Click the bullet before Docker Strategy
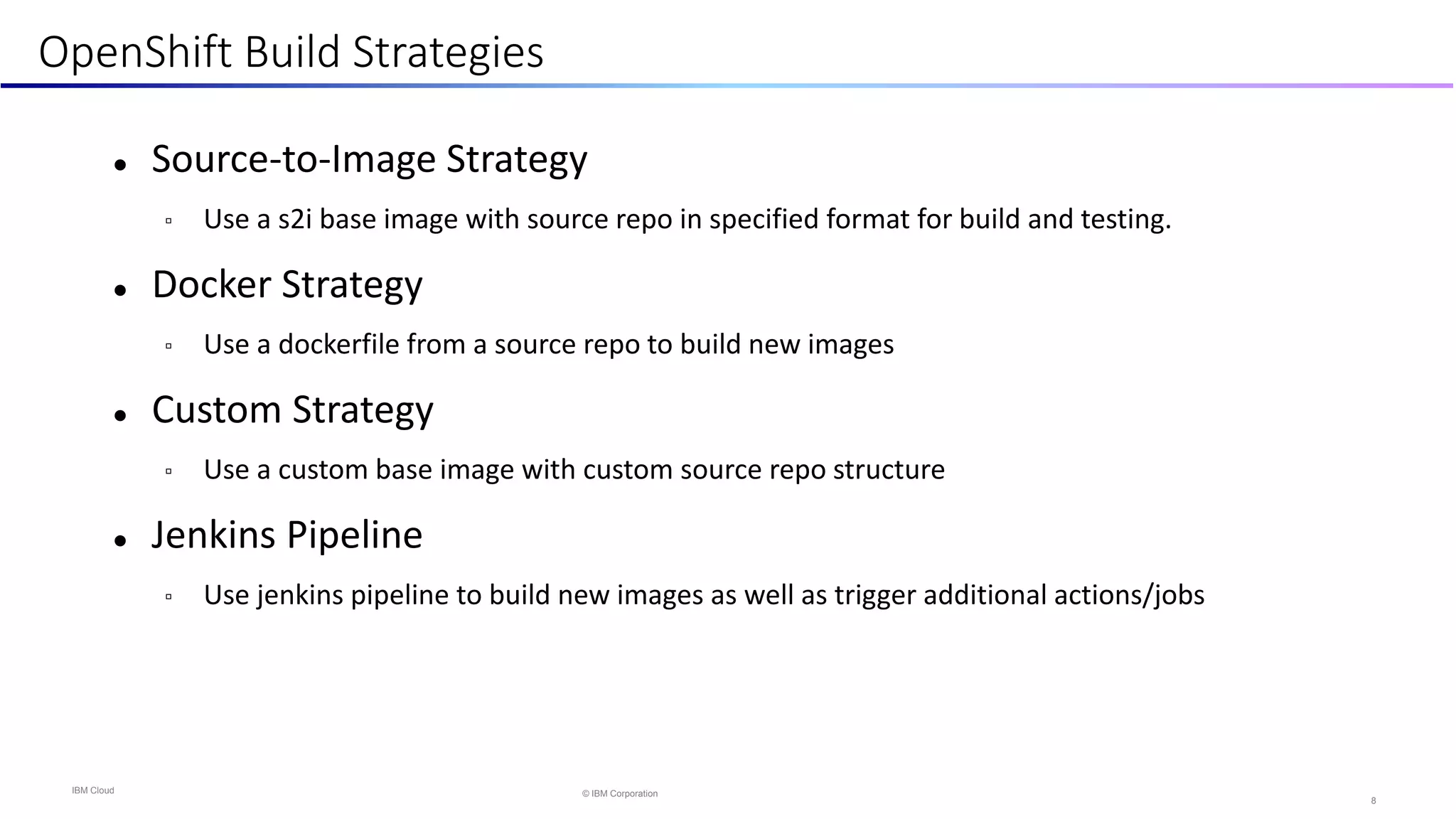This screenshot has height=819, width=1456. [120, 290]
